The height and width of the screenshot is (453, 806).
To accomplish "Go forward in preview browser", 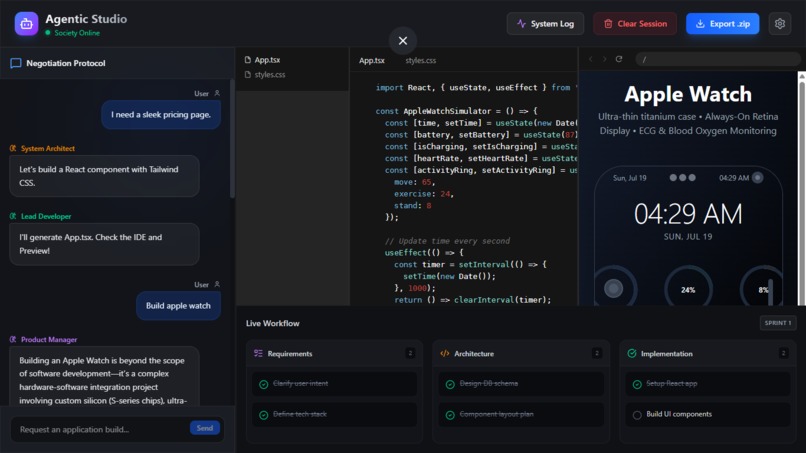I will (x=604, y=59).
